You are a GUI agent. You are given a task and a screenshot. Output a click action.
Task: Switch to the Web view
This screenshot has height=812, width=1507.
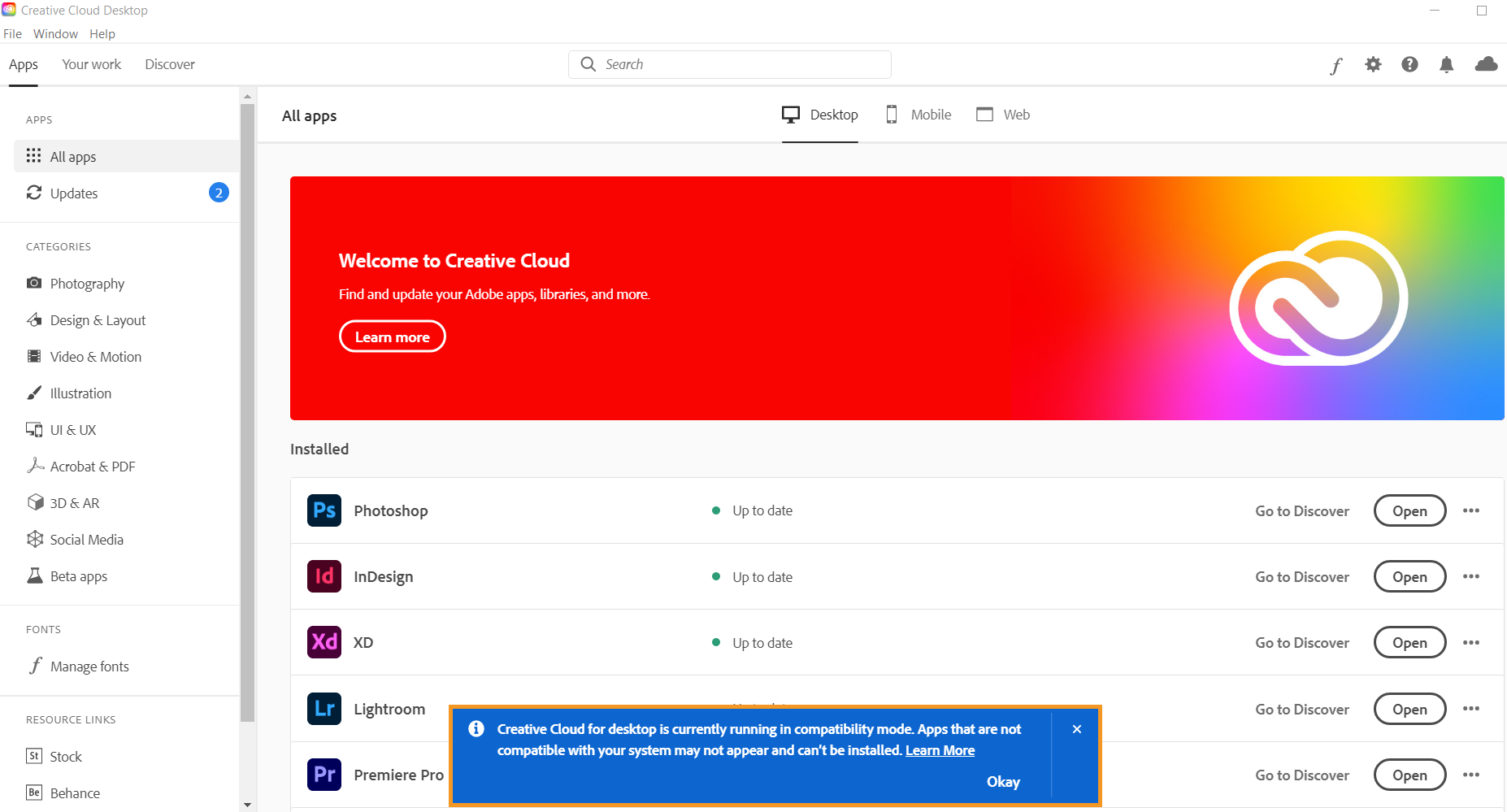[1002, 115]
